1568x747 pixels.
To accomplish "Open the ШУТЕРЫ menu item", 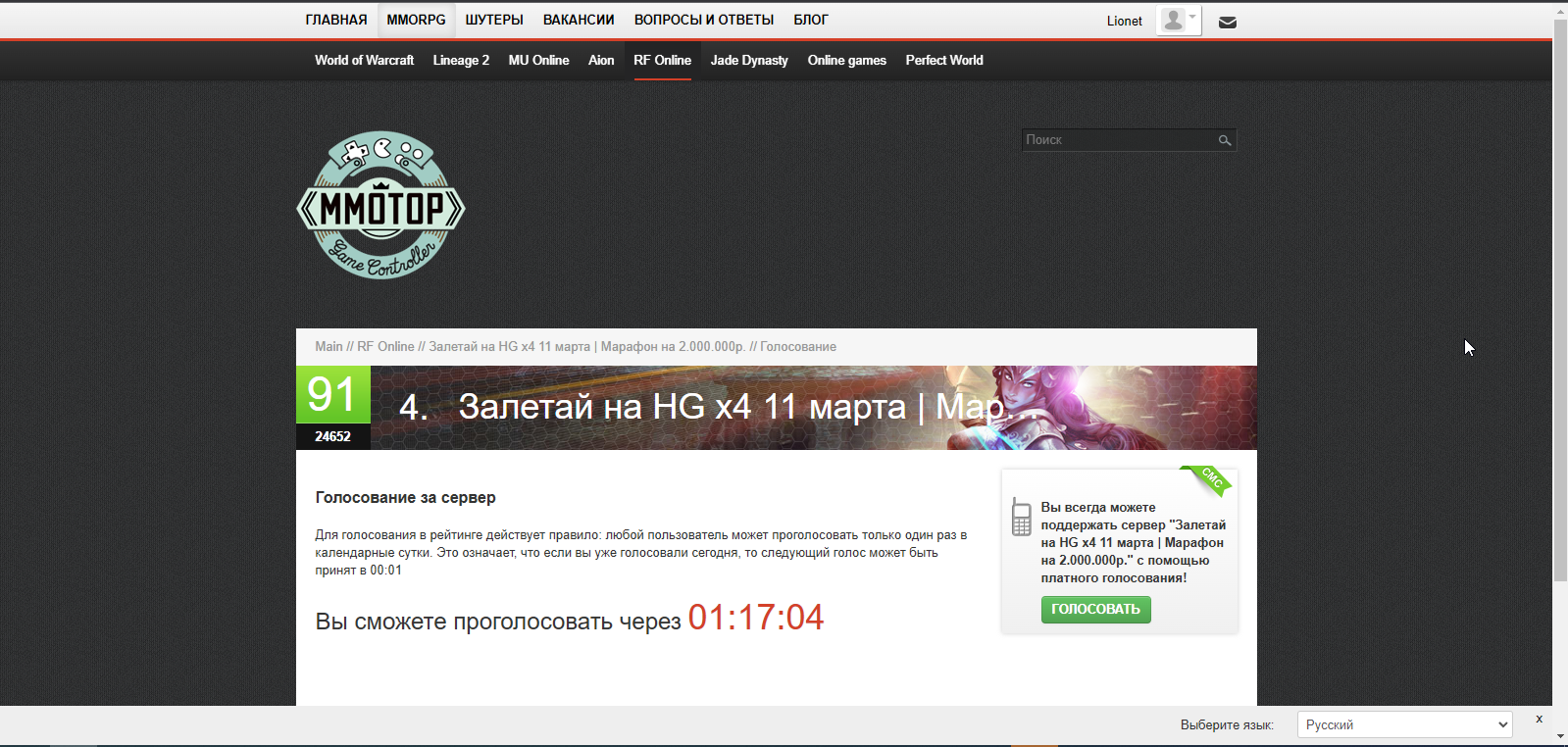I will (494, 20).
